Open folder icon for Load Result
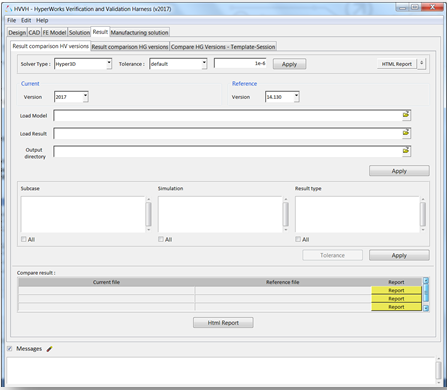Image resolution: width=447 pixels, height=390 pixels. pyautogui.click(x=406, y=133)
